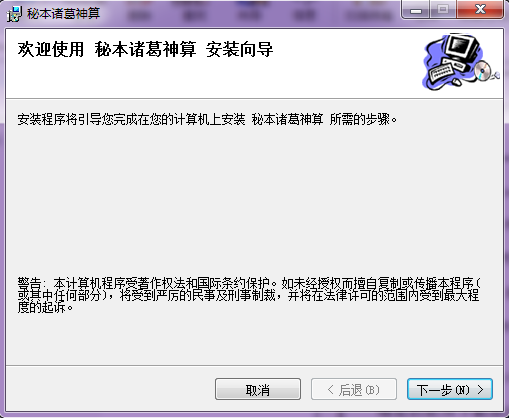The height and width of the screenshot is (418, 509).
Task: Click the installer icon in the title bar
Action: (x=14, y=14)
